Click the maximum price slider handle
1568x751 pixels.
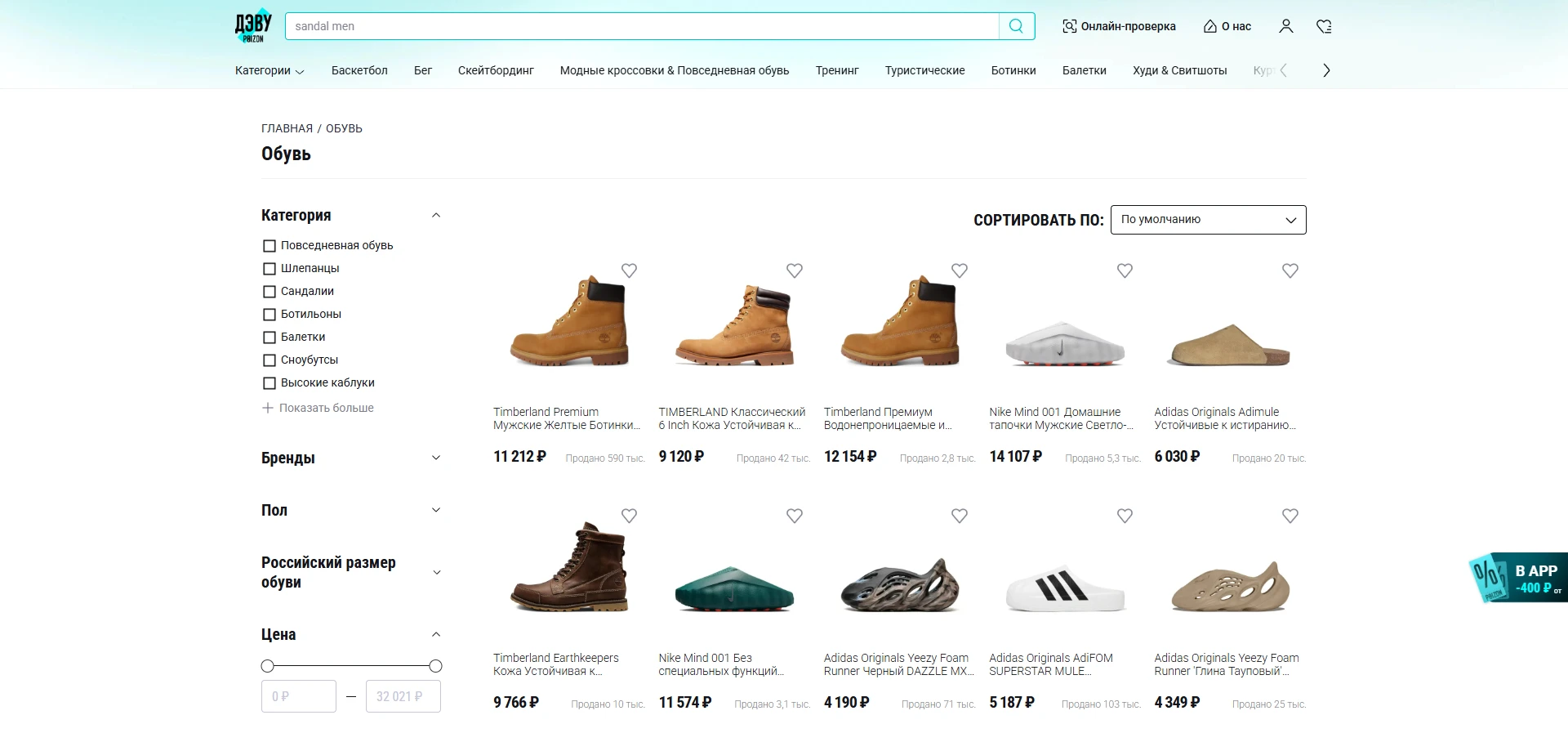click(435, 666)
